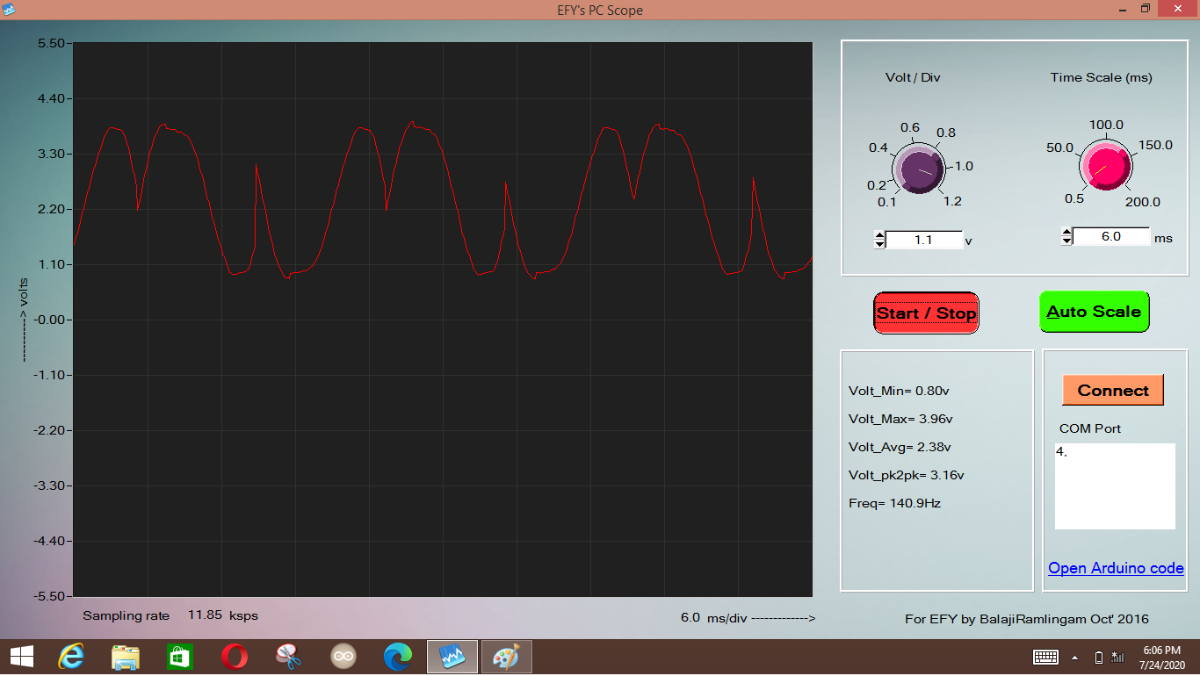This screenshot has width=1200, height=676.
Task: Click the purple Volt/Div knob
Action: coord(918,168)
